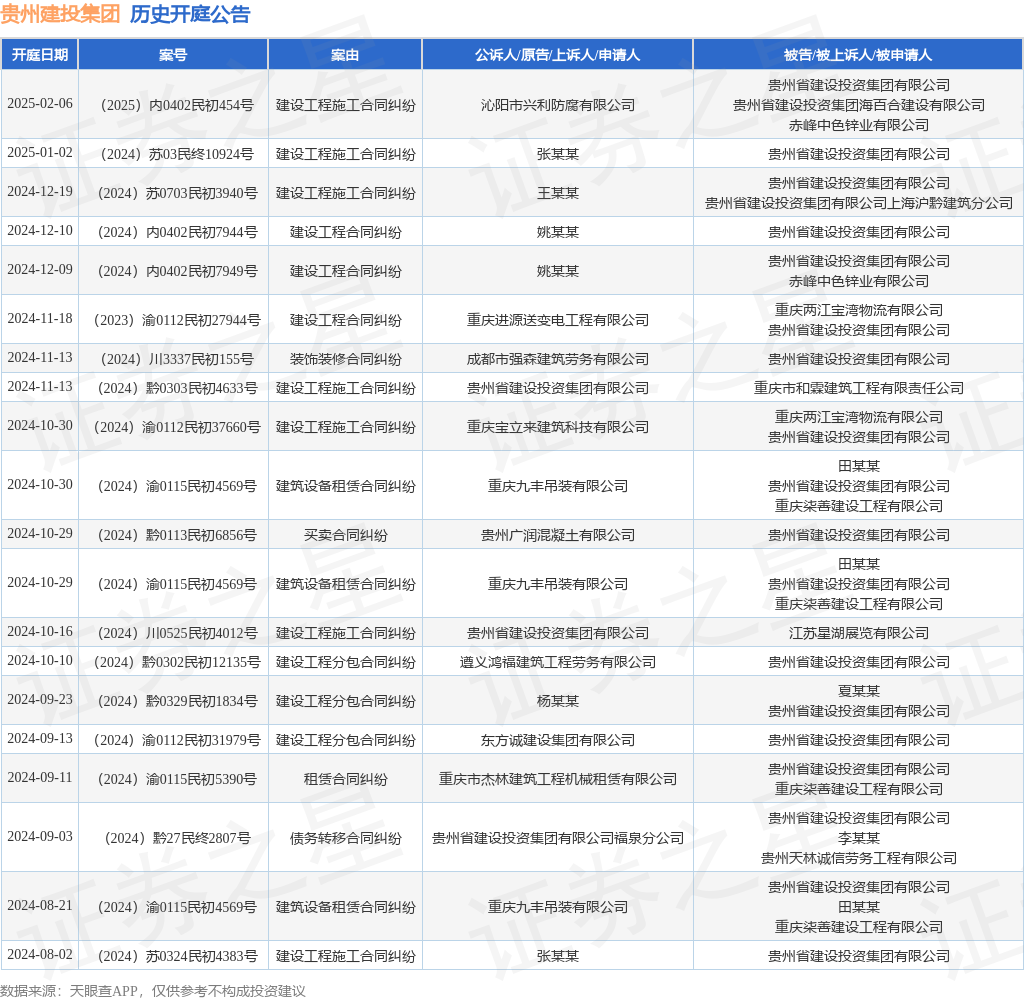The width and height of the screenshot is (1024, 1000).
Task: Click defendant 贵州省建设投资集团有限公司上海沪黔建筑分公司
Action: (858, 203)
